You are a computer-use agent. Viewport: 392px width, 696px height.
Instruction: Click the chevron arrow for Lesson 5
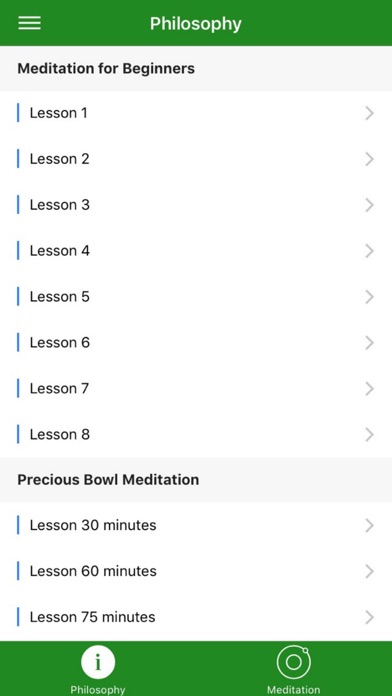click(x=369, y=297)
